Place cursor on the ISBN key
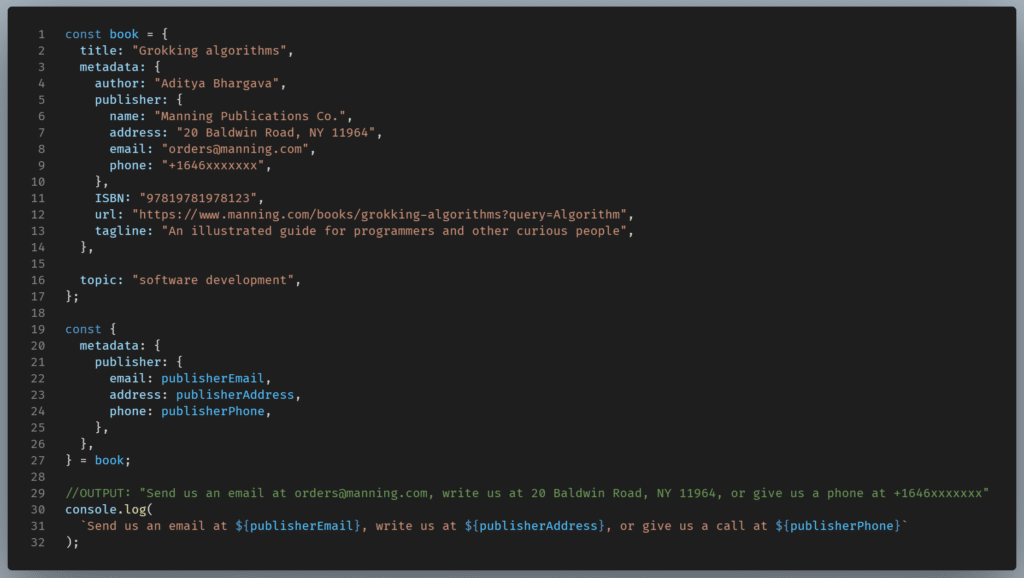 click(112, 198)
